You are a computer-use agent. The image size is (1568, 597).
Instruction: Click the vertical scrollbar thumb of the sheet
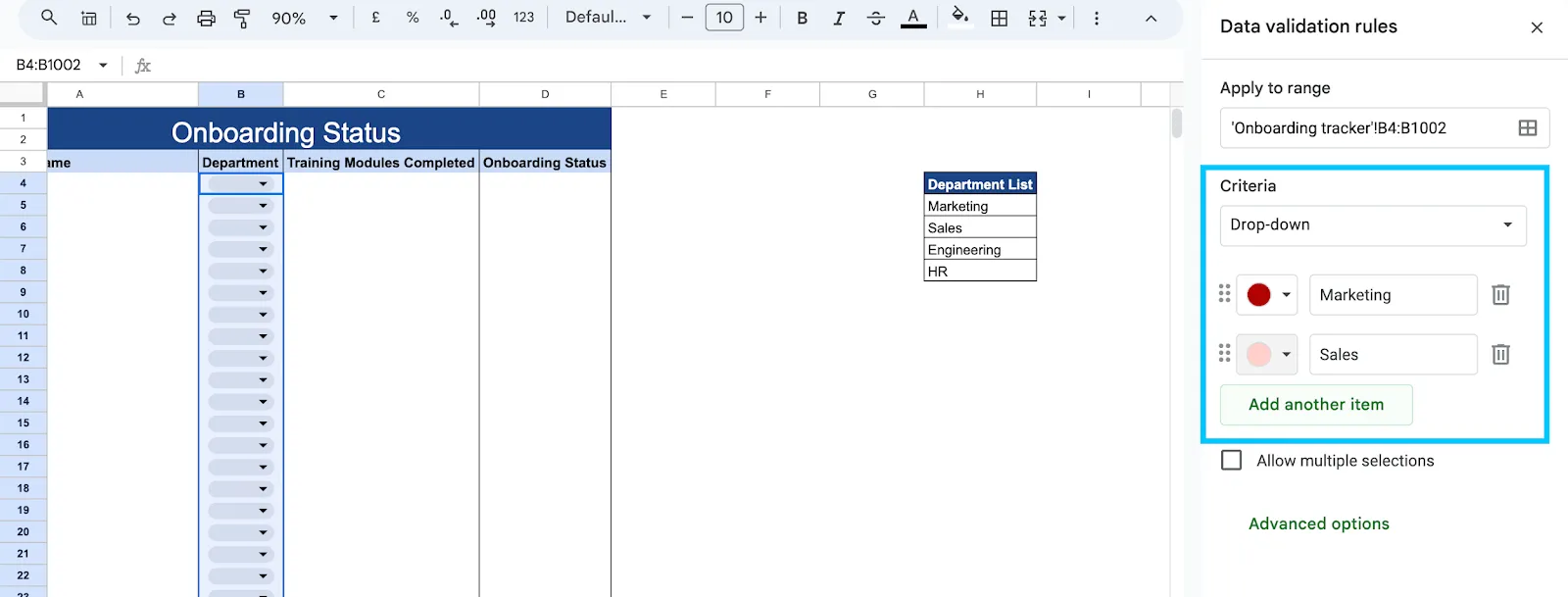1176,124
